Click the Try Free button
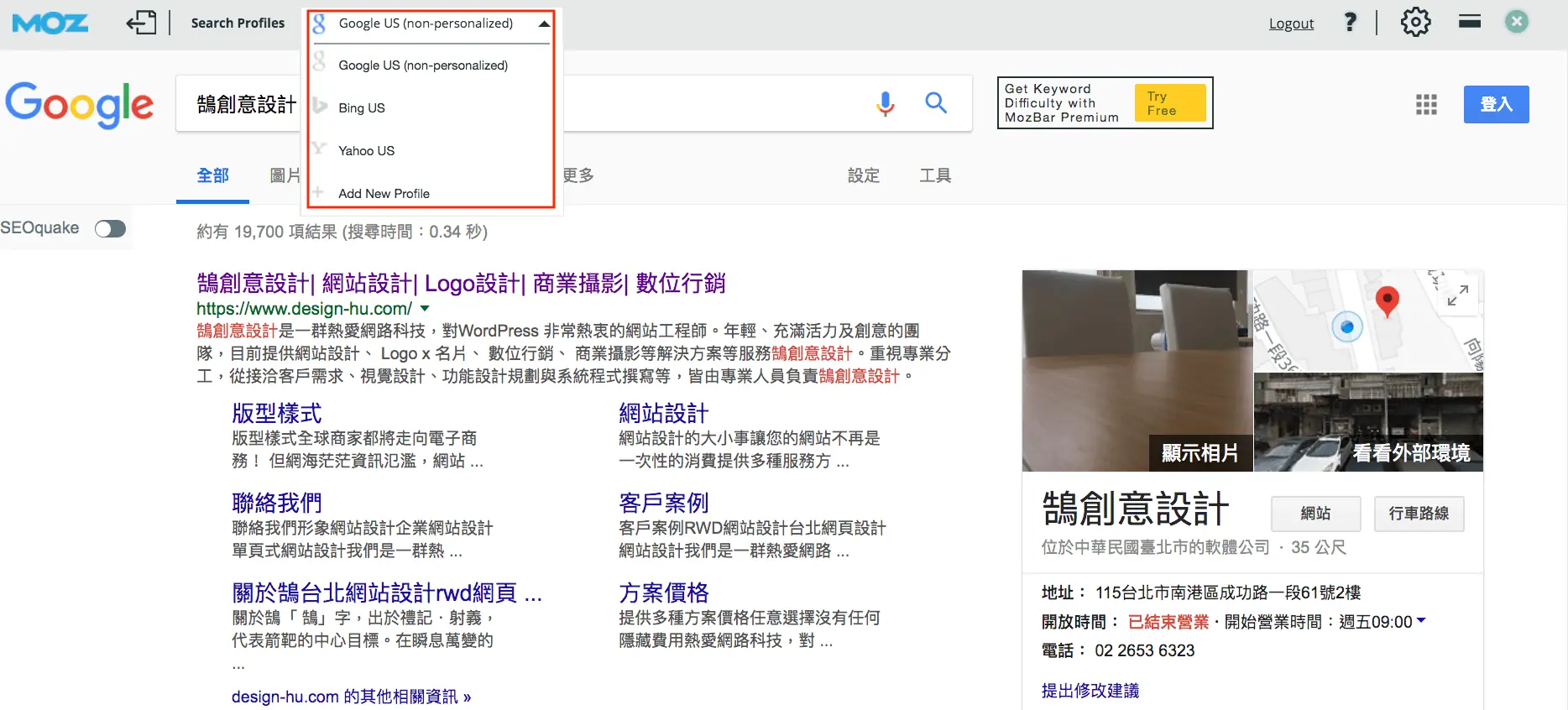The height and width of the screenshot is (710, 1568). click(1170, 103)
